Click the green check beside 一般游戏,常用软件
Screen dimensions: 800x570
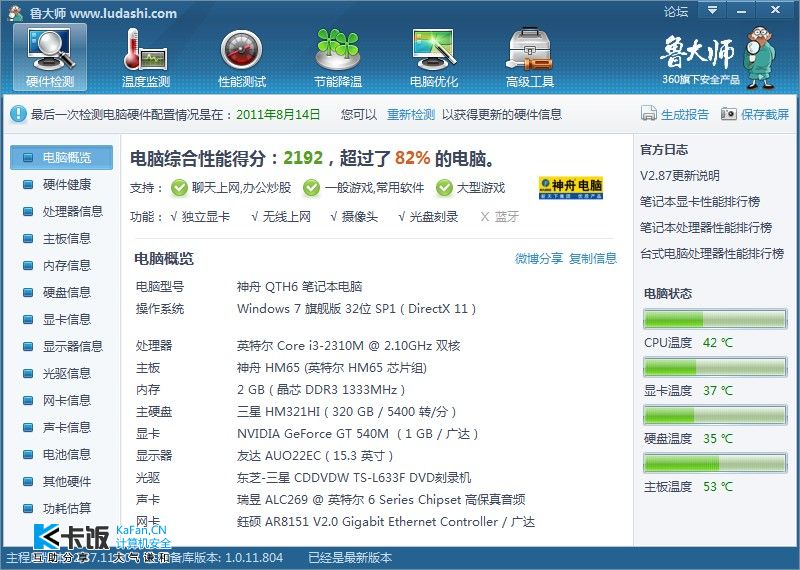click(311, 188)
